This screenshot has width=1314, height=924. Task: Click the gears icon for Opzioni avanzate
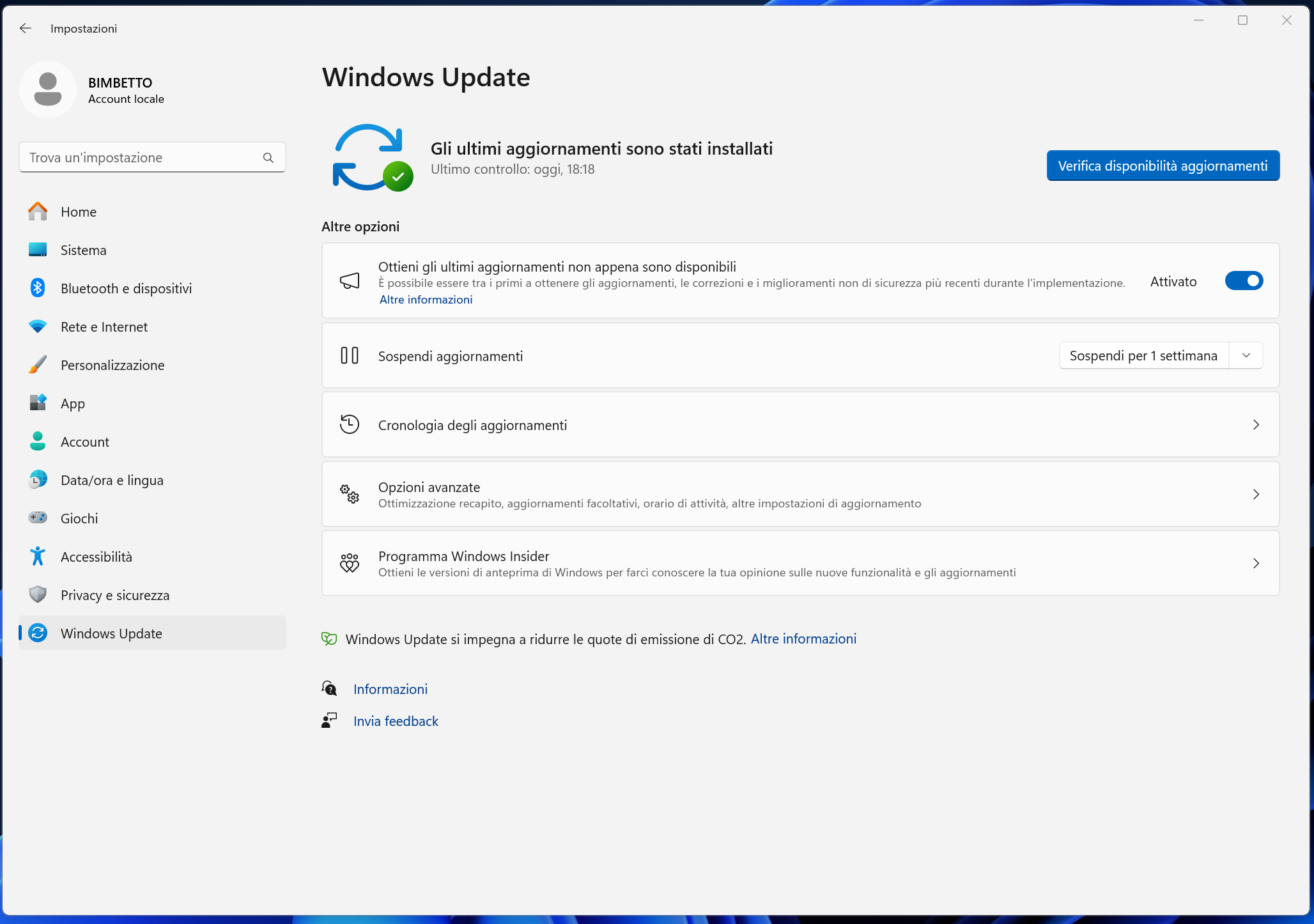pyautogui.click(x=350, y=494)
